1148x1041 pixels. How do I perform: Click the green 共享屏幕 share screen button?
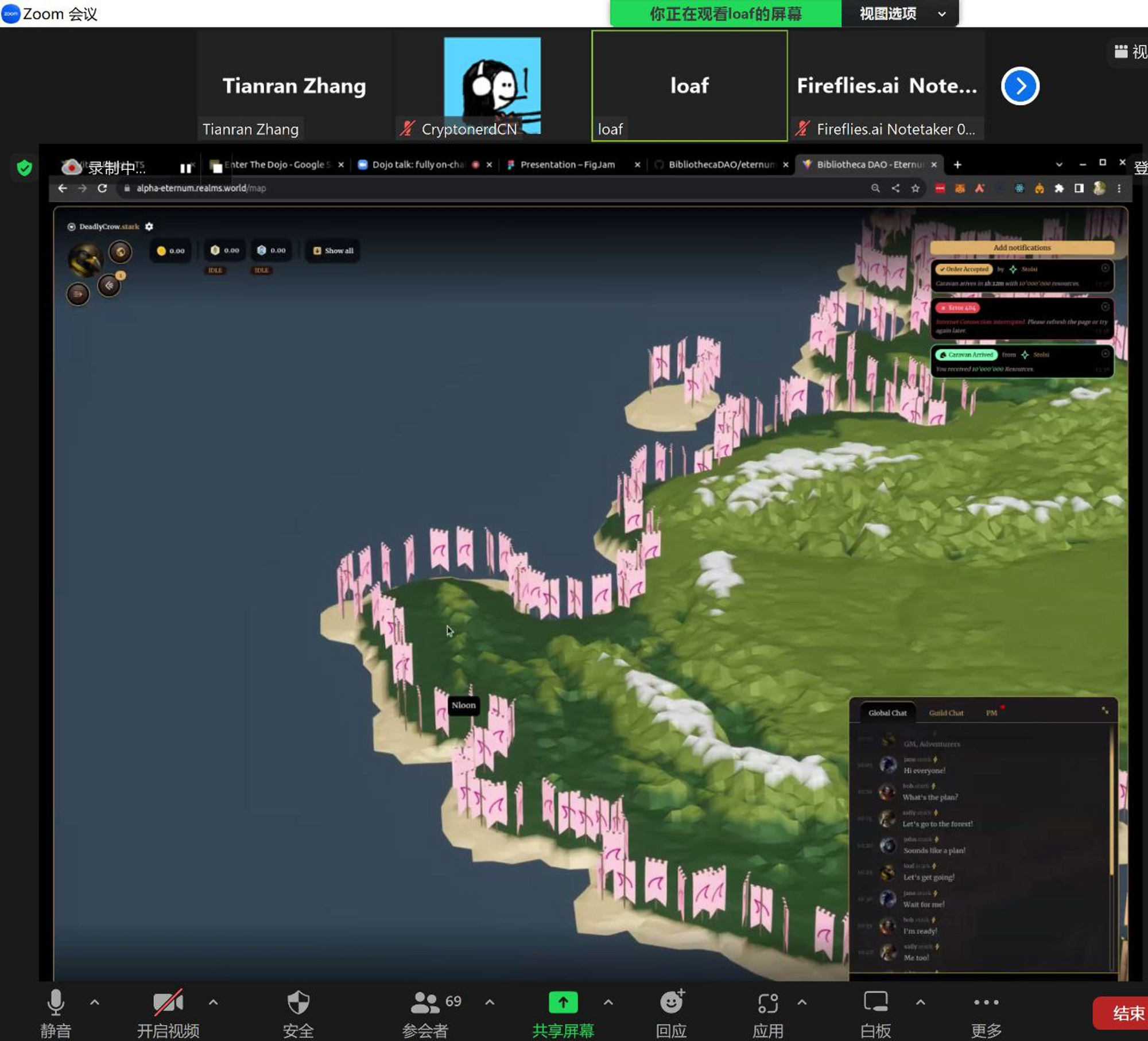pos(563,1013)
